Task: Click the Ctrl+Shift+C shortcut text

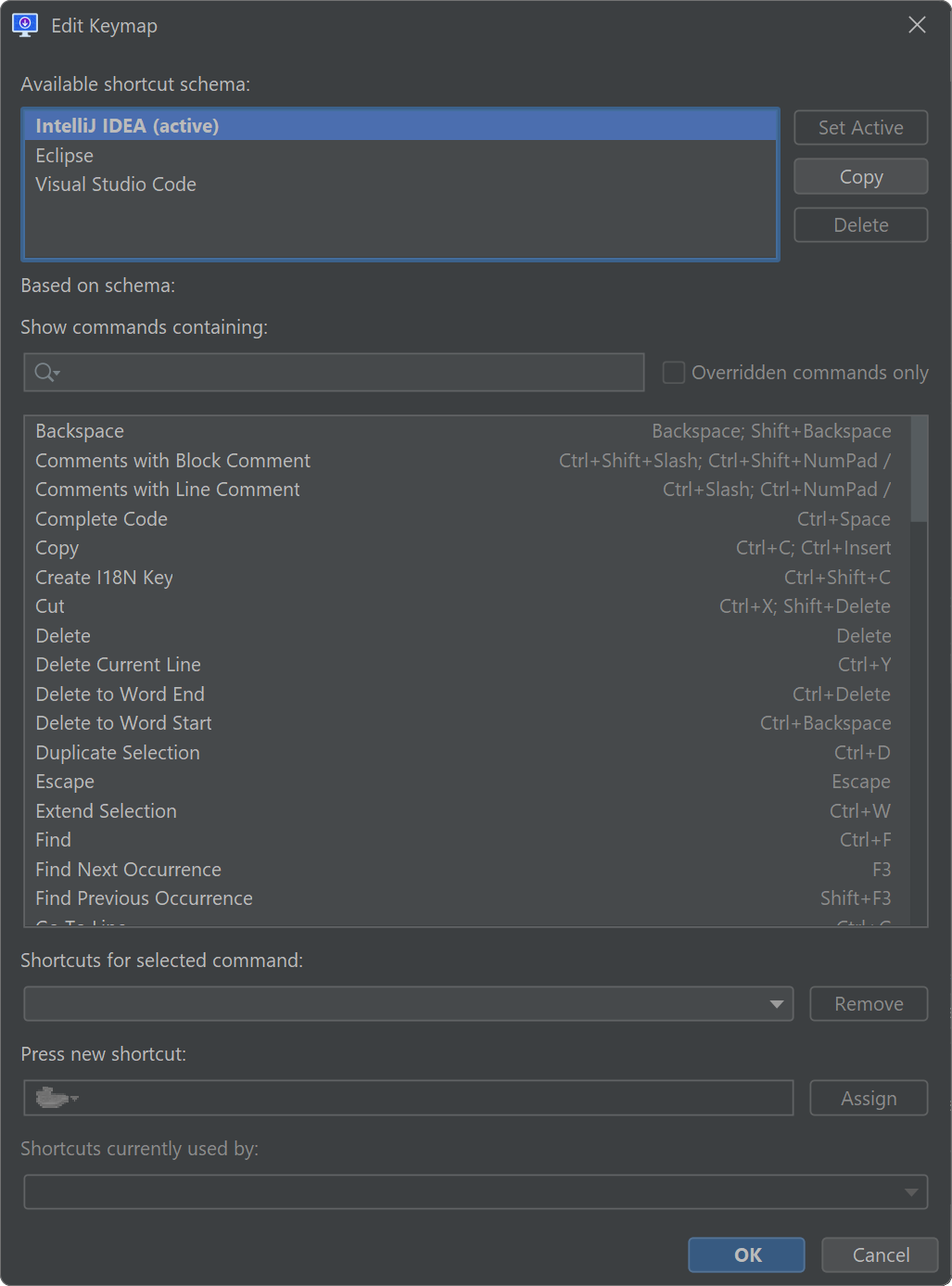Action: pyautogui.click(x=837, y=578)
